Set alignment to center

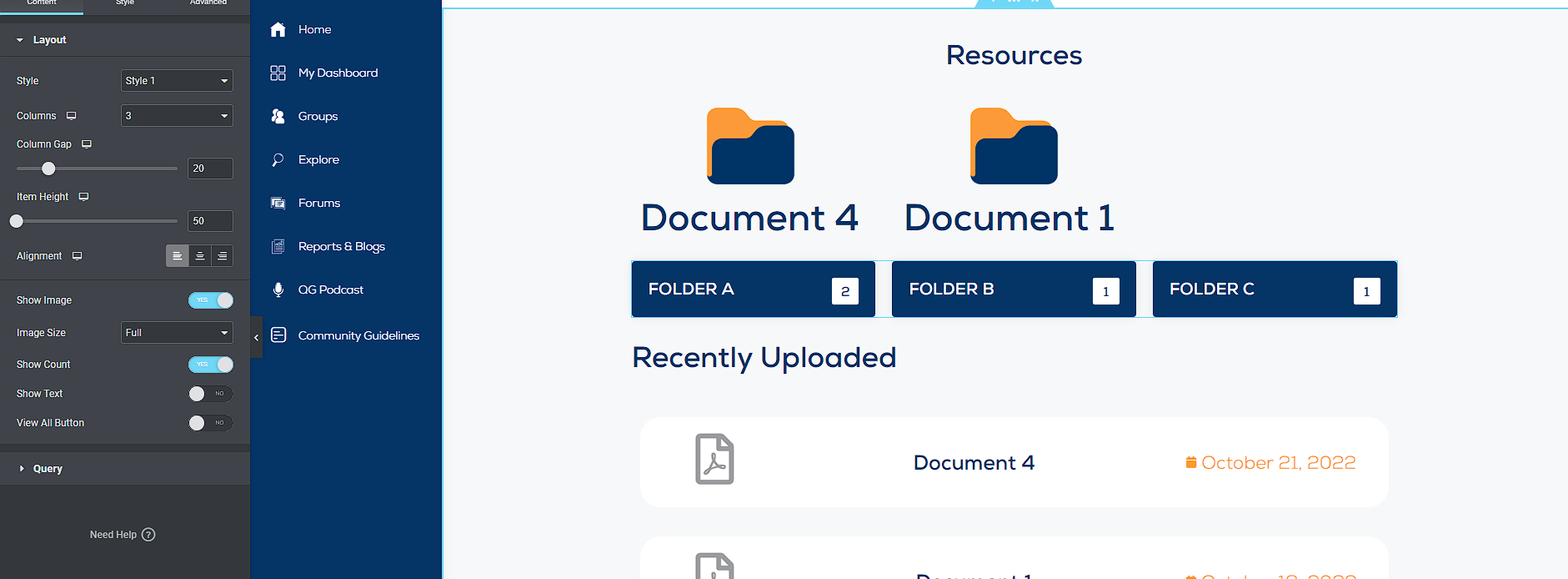click(x=200, y=256)
